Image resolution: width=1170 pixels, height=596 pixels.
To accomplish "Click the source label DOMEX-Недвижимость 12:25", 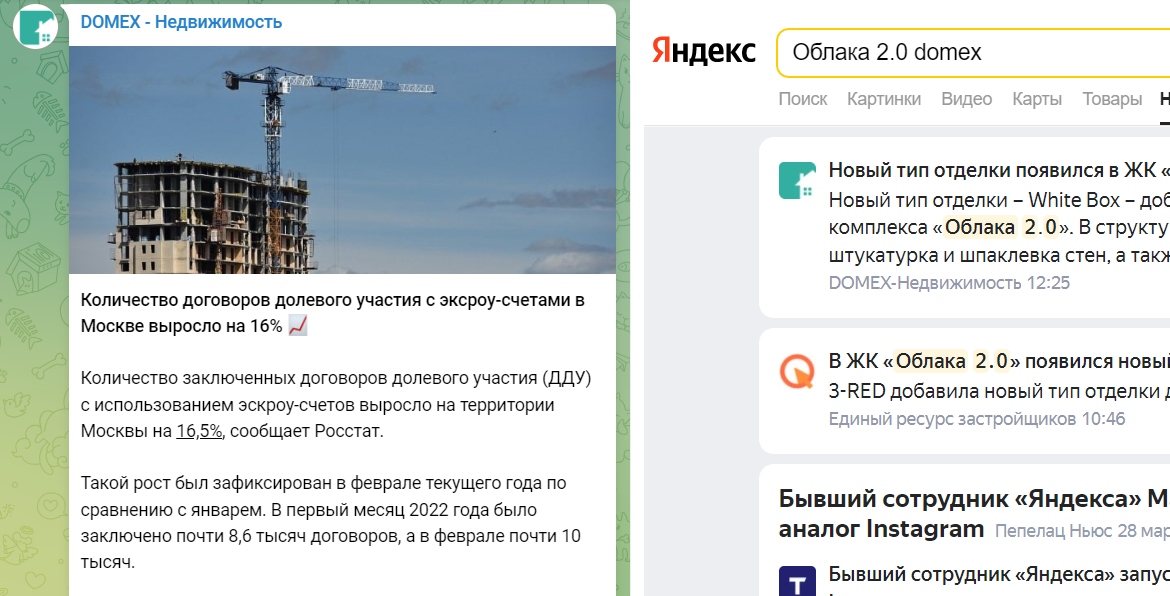I will click(x=949, y=283).
